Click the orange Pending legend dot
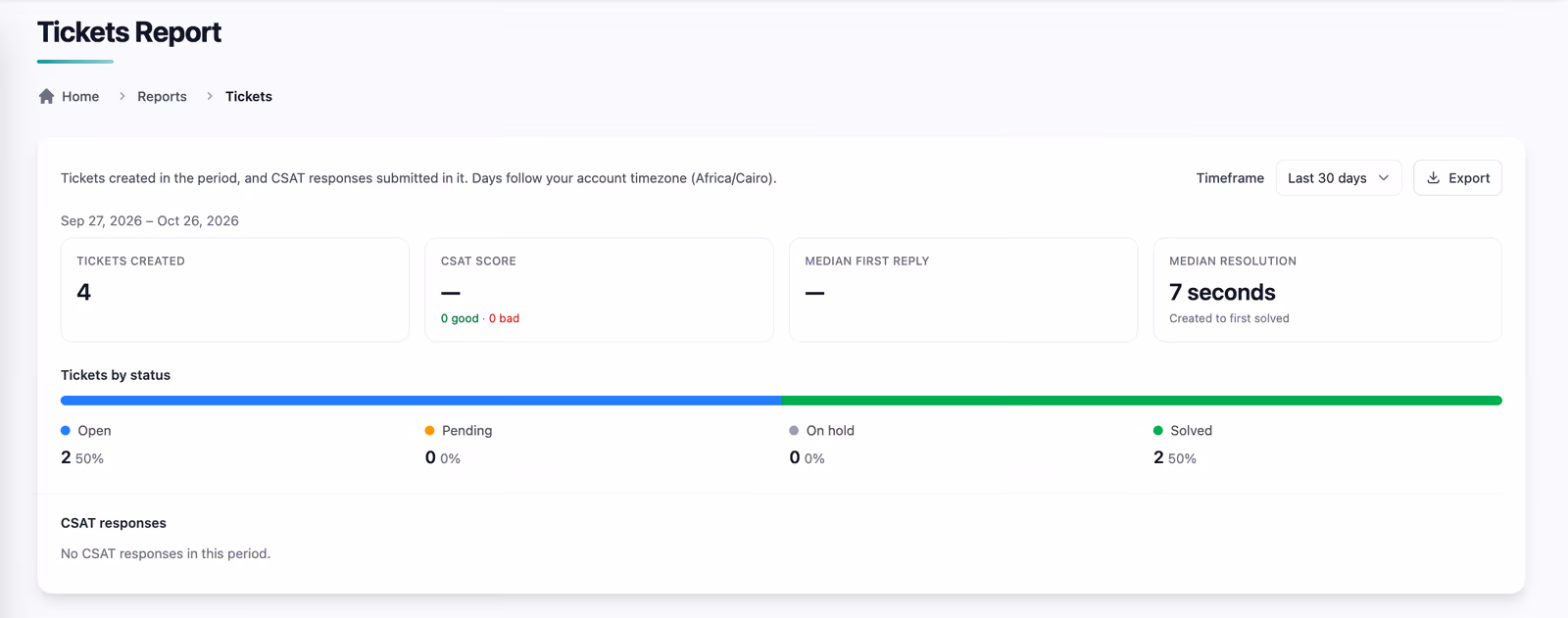The width and height of the screenshot is (1568, 618). click(429, 430)
